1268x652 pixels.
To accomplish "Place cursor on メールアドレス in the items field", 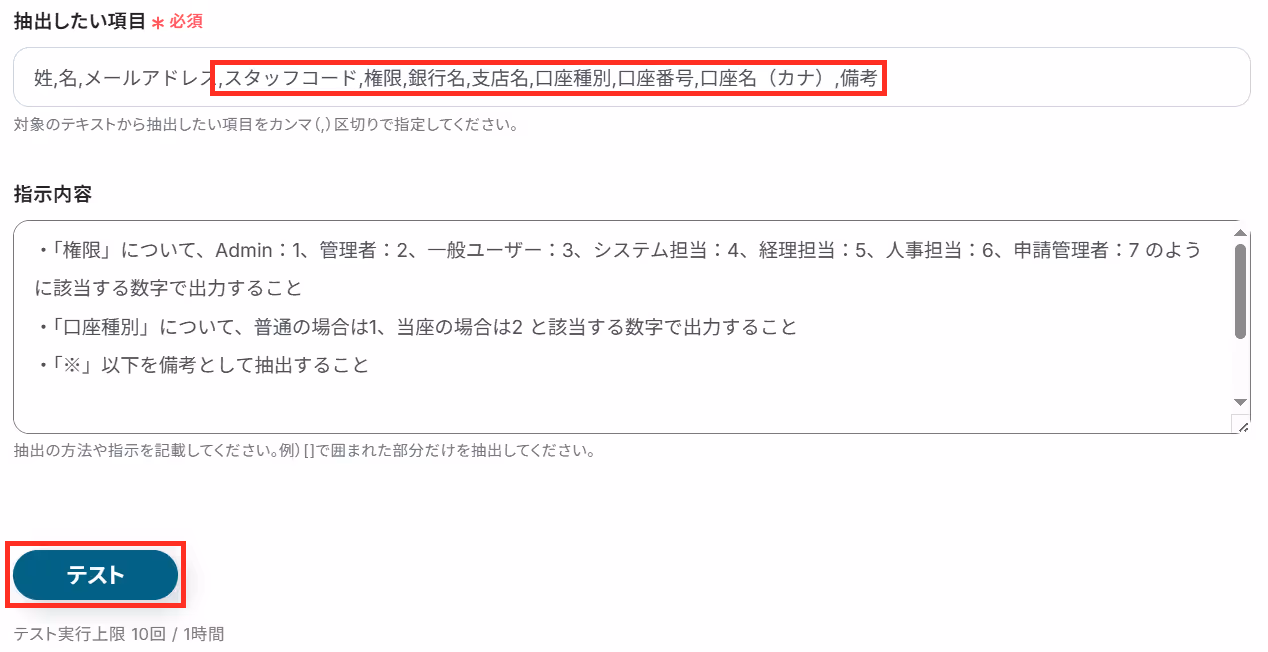I will pos(150,78).
